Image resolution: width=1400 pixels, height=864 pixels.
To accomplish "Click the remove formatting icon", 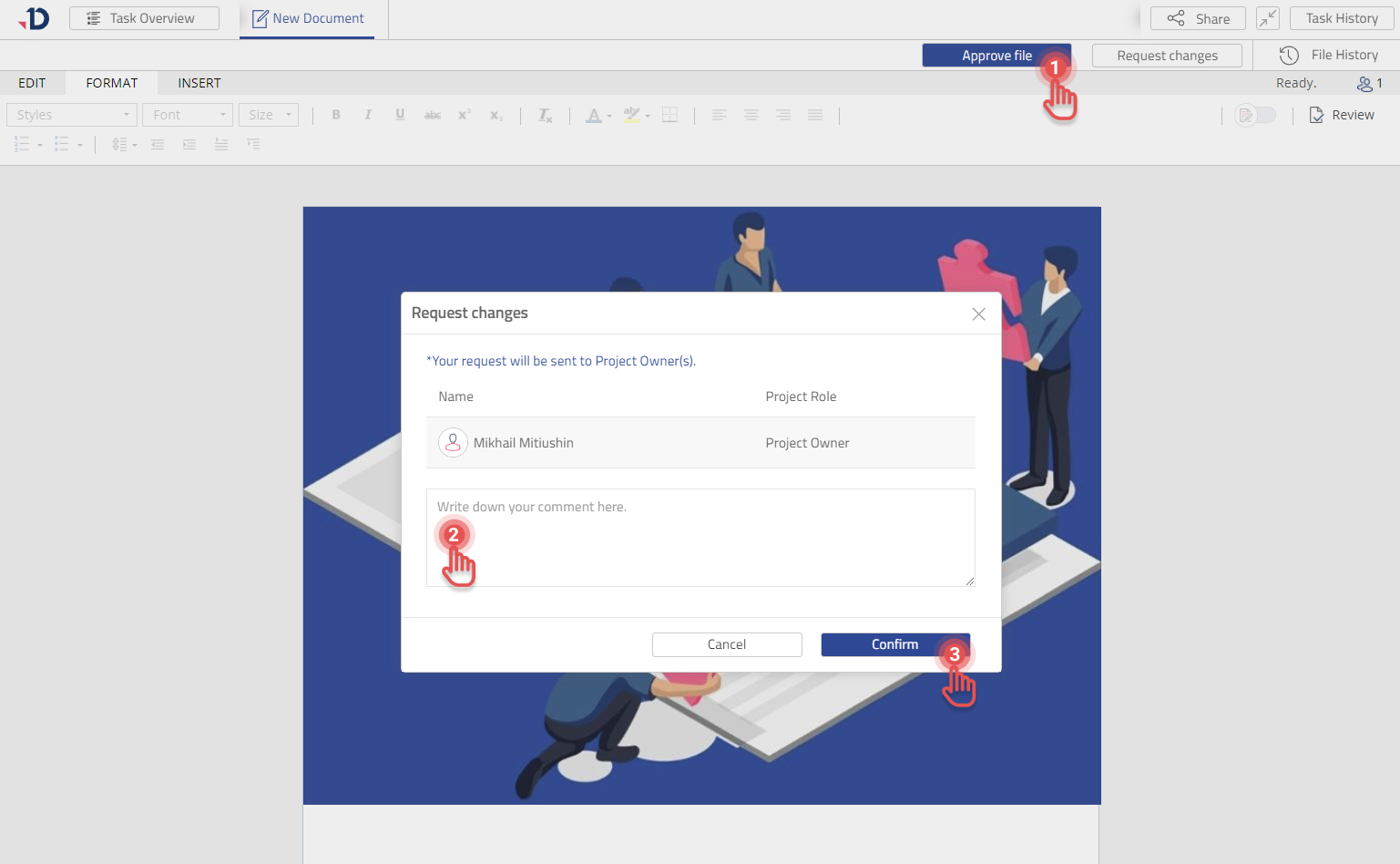I will pos(545,115).
